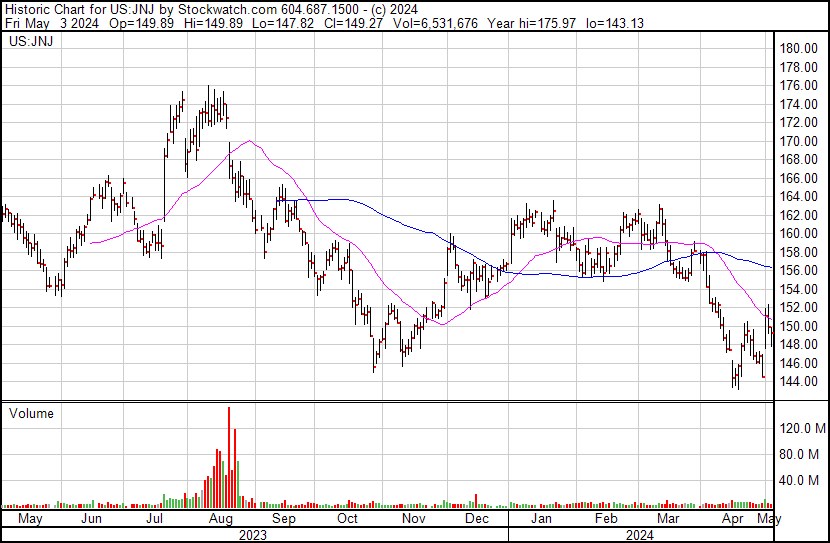Click the 180.00 price axis label
Viewport: 830px width, 543px height.
tap(799, 48)
